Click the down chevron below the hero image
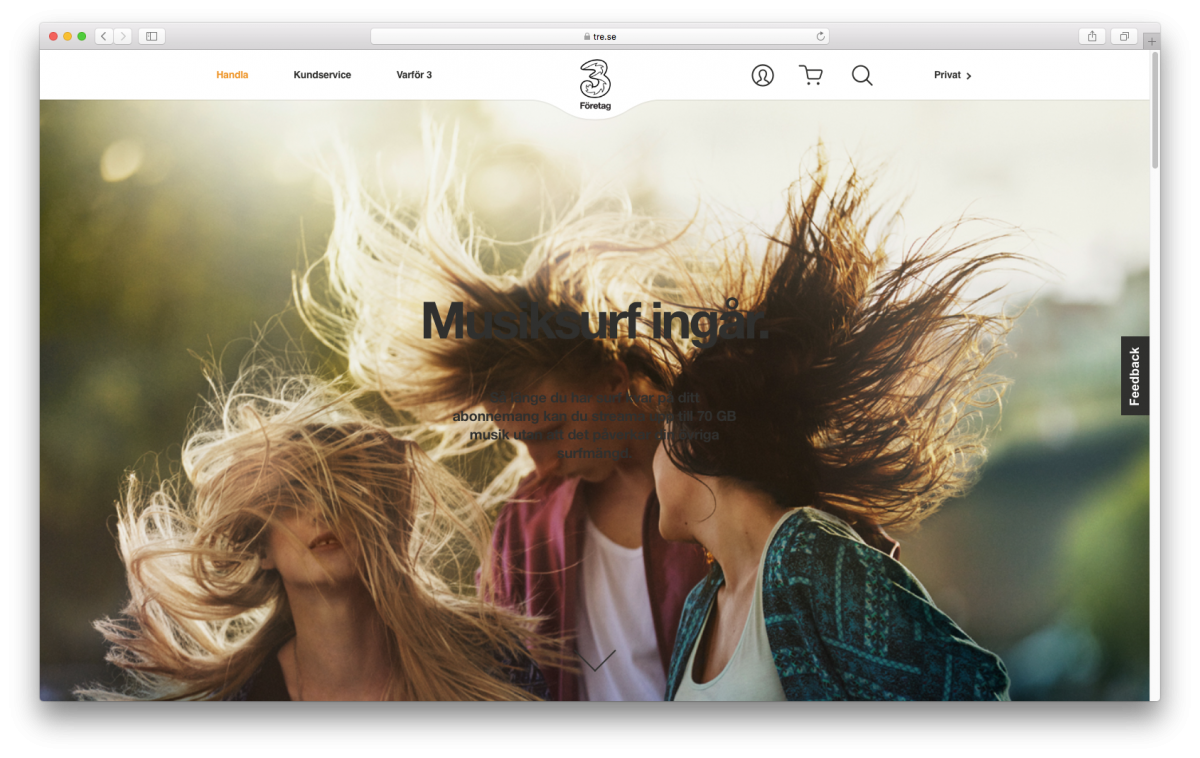Image resolution: width=1200 pixels, height=758 pixels. [596, 660]
